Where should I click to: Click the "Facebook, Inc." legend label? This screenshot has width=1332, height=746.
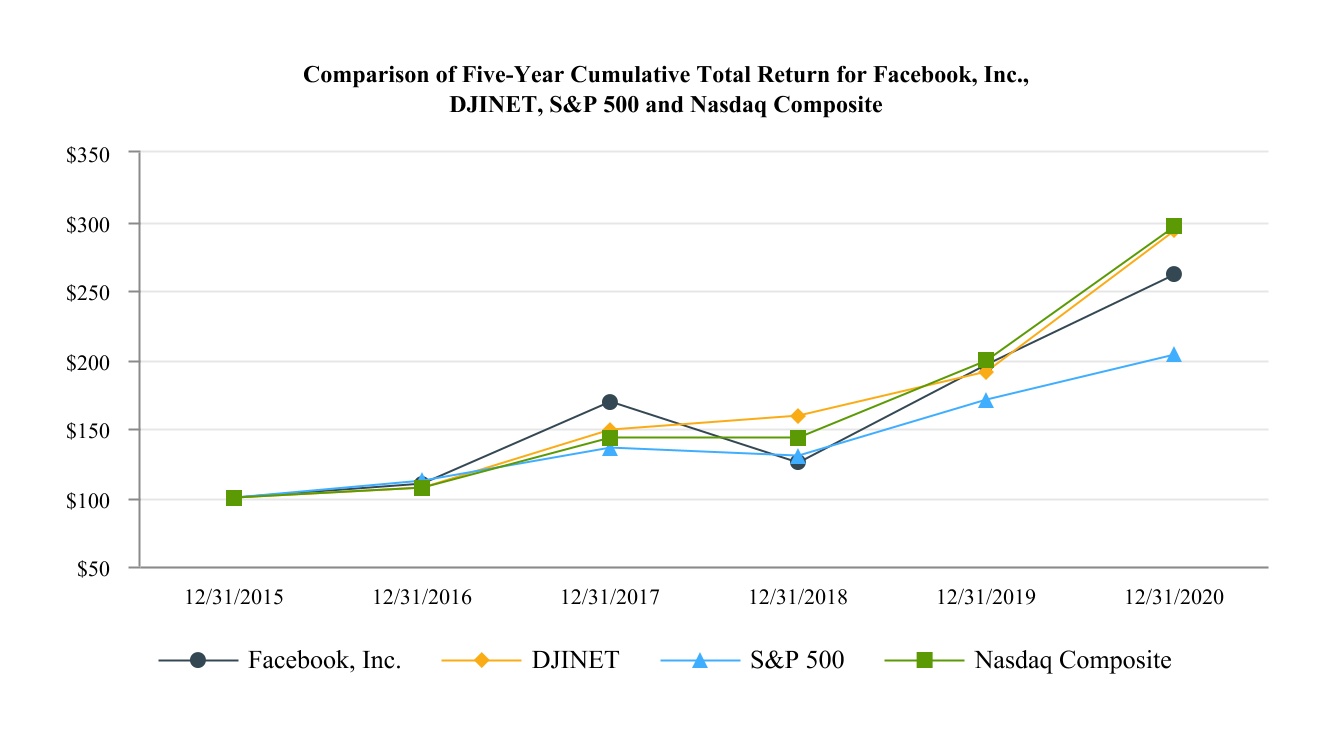[x=325, y=661]
